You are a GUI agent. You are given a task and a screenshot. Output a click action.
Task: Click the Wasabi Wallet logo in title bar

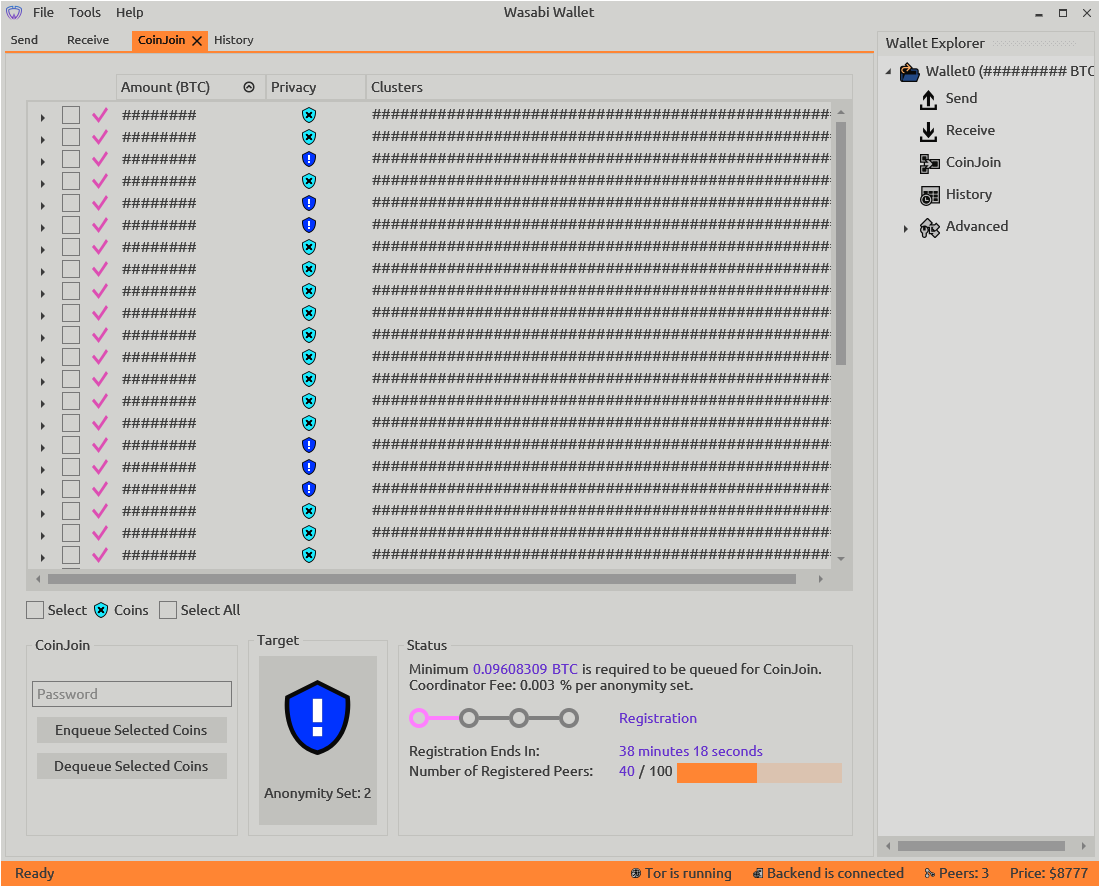(14, 13)
